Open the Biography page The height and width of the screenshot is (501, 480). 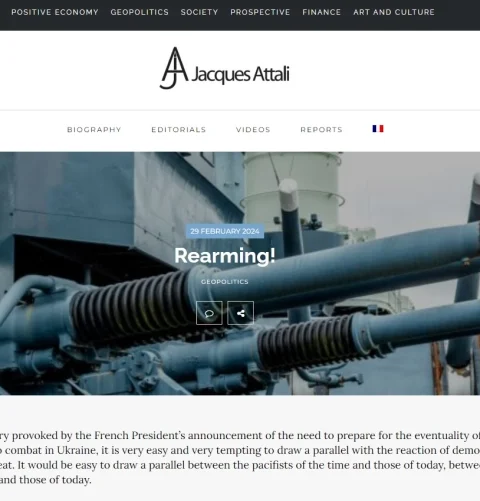click(x=94, y=130)
